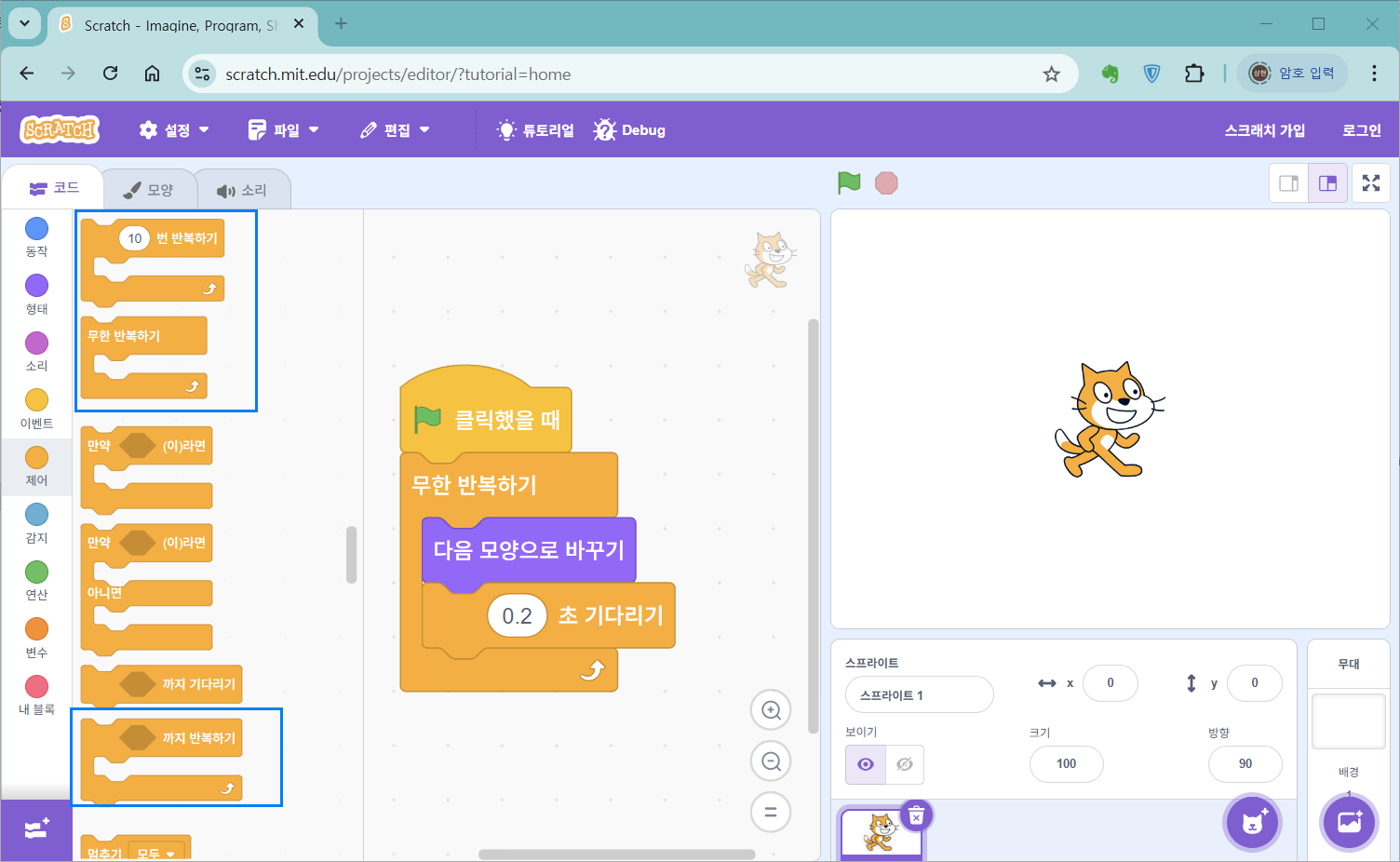Screen dimensions: 1400x862
Task: Switch to small stage layout
Action: pyautogui.click(x=1288, y=183)
